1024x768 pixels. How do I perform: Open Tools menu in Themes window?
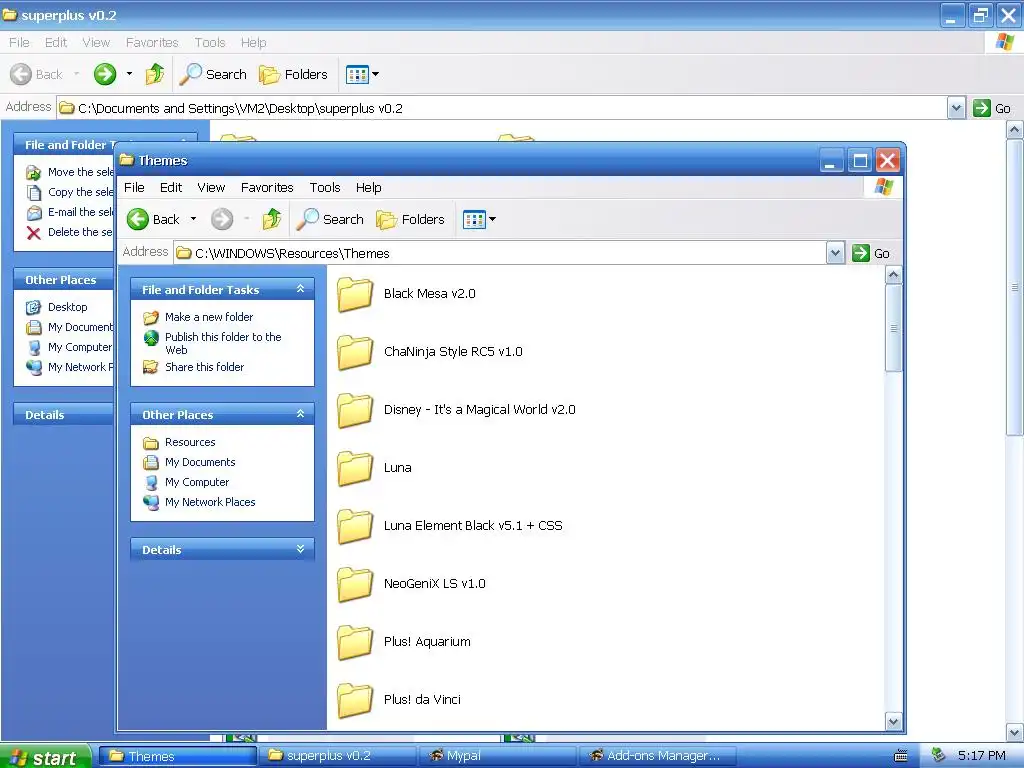tap(325, 188)
